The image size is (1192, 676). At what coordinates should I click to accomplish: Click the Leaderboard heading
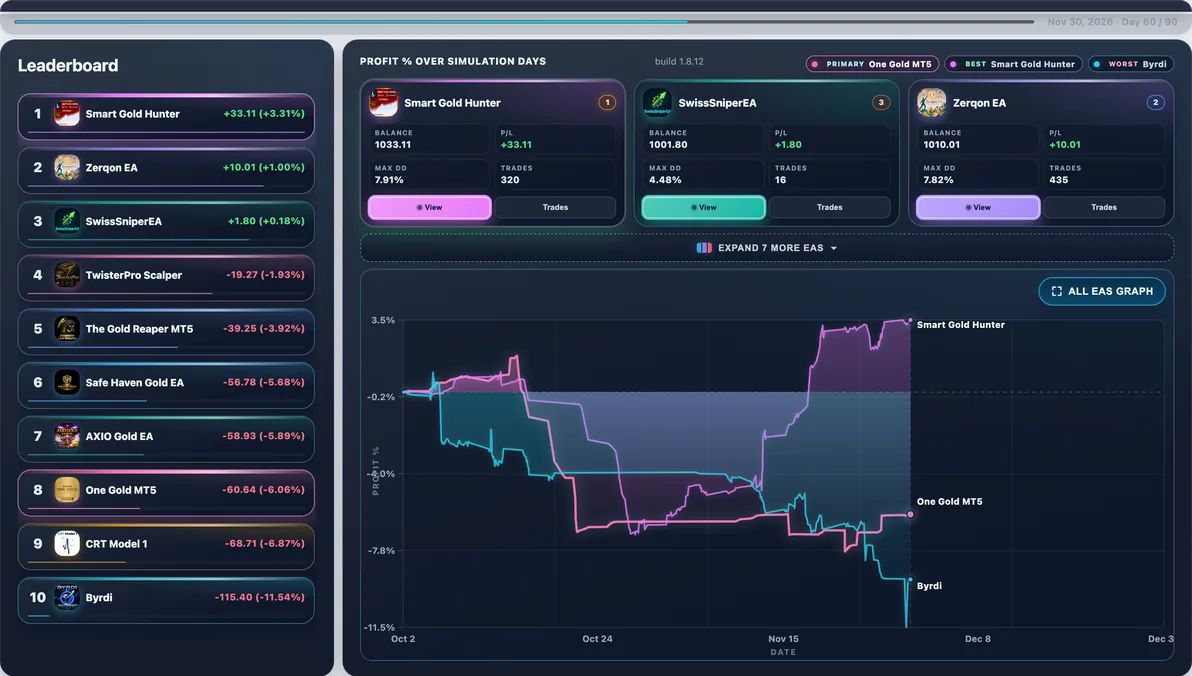68,65
